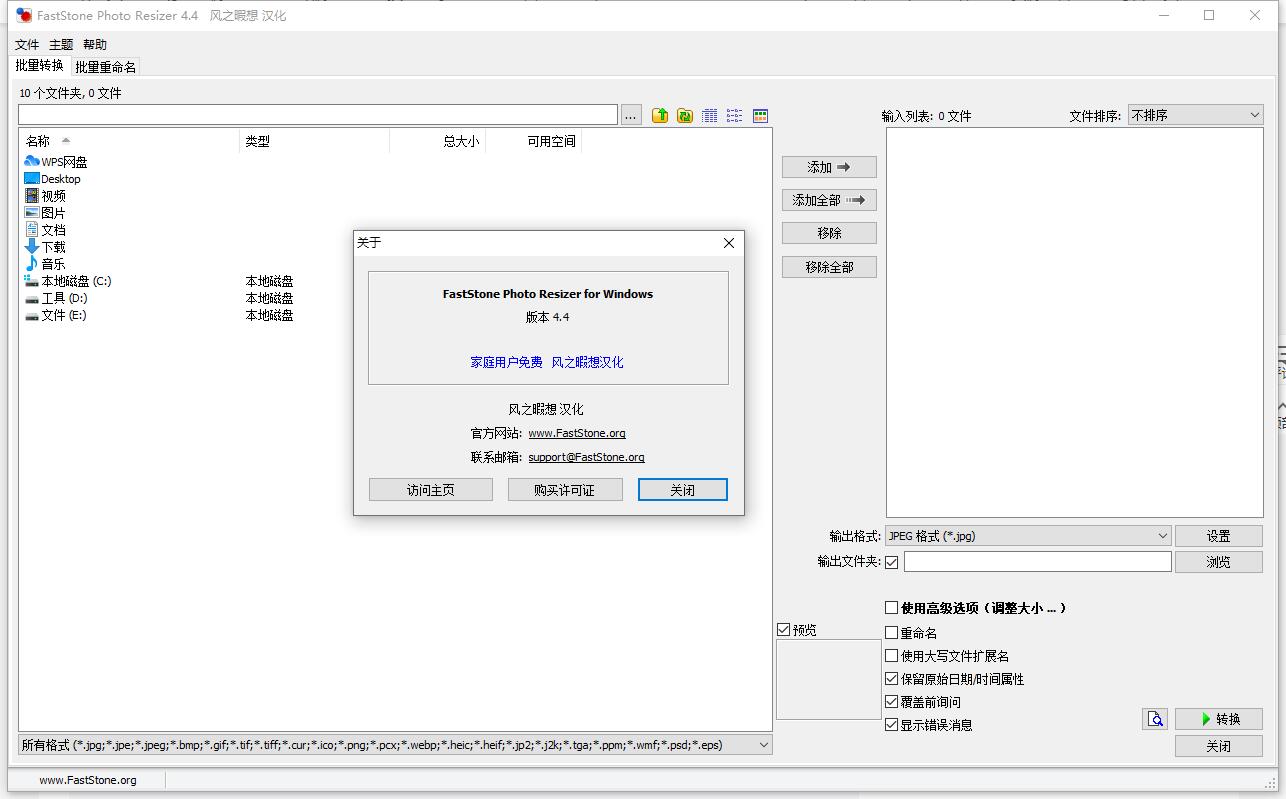
Task: Click status bar www.FastStone.org text
Action: (88, 780)
